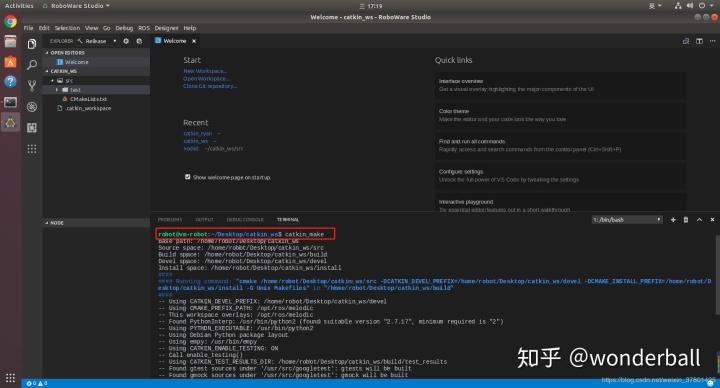Open the Search view in activity bar

(32, 65)
